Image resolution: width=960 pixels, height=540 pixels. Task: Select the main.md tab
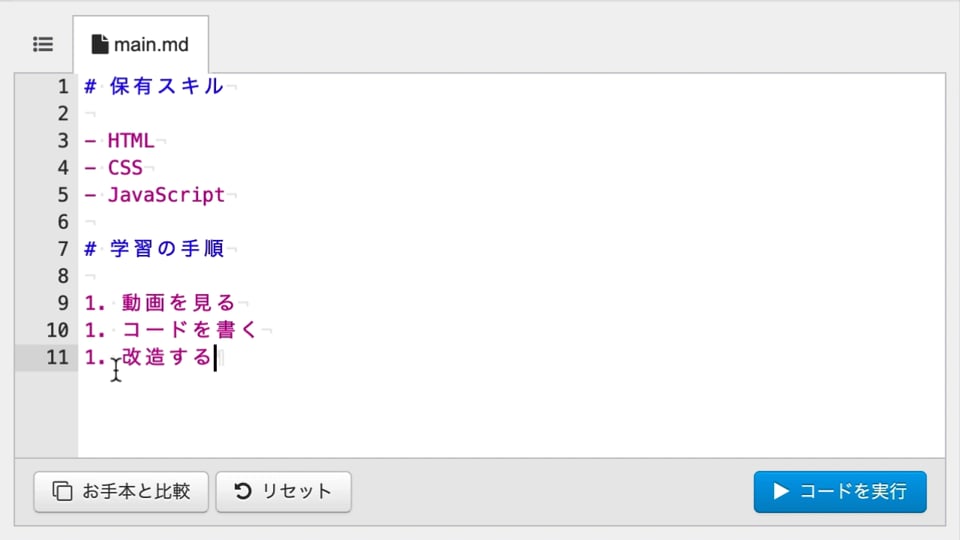pyautogui.click(x=141, y=45)
